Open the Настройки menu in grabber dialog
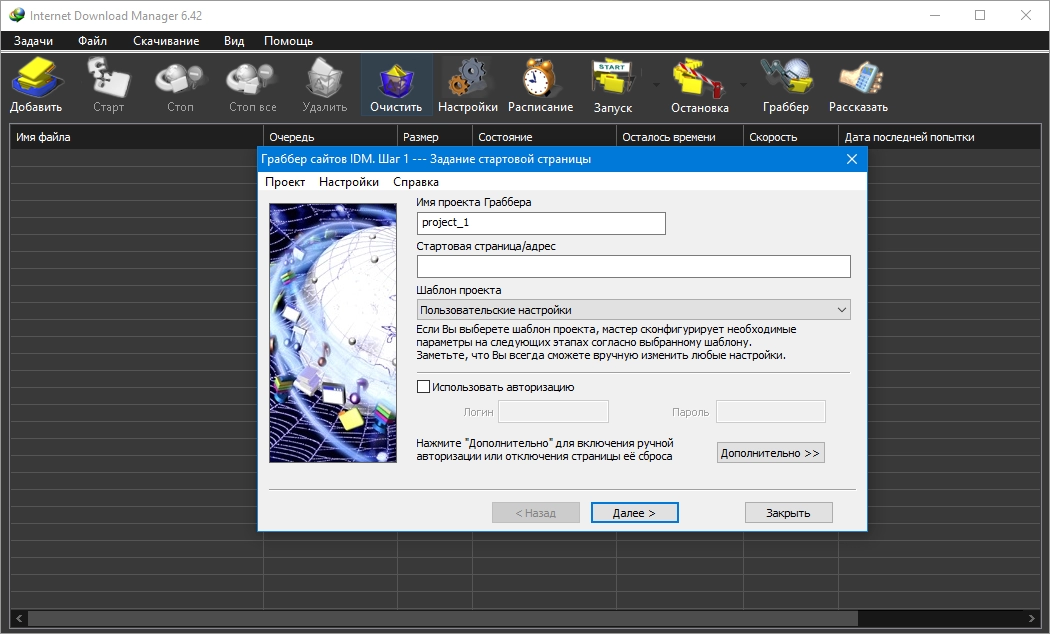1050x634 pixels. (x=349, y=181)
